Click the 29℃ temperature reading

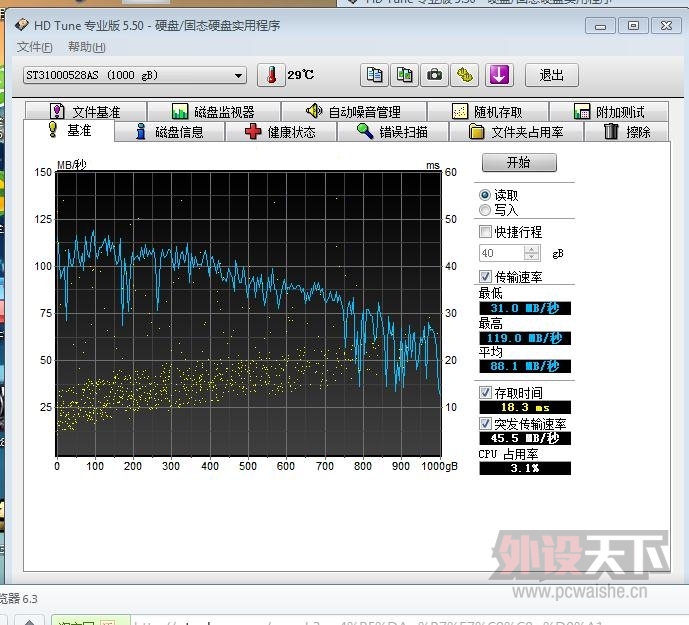(x=301, y=75)
